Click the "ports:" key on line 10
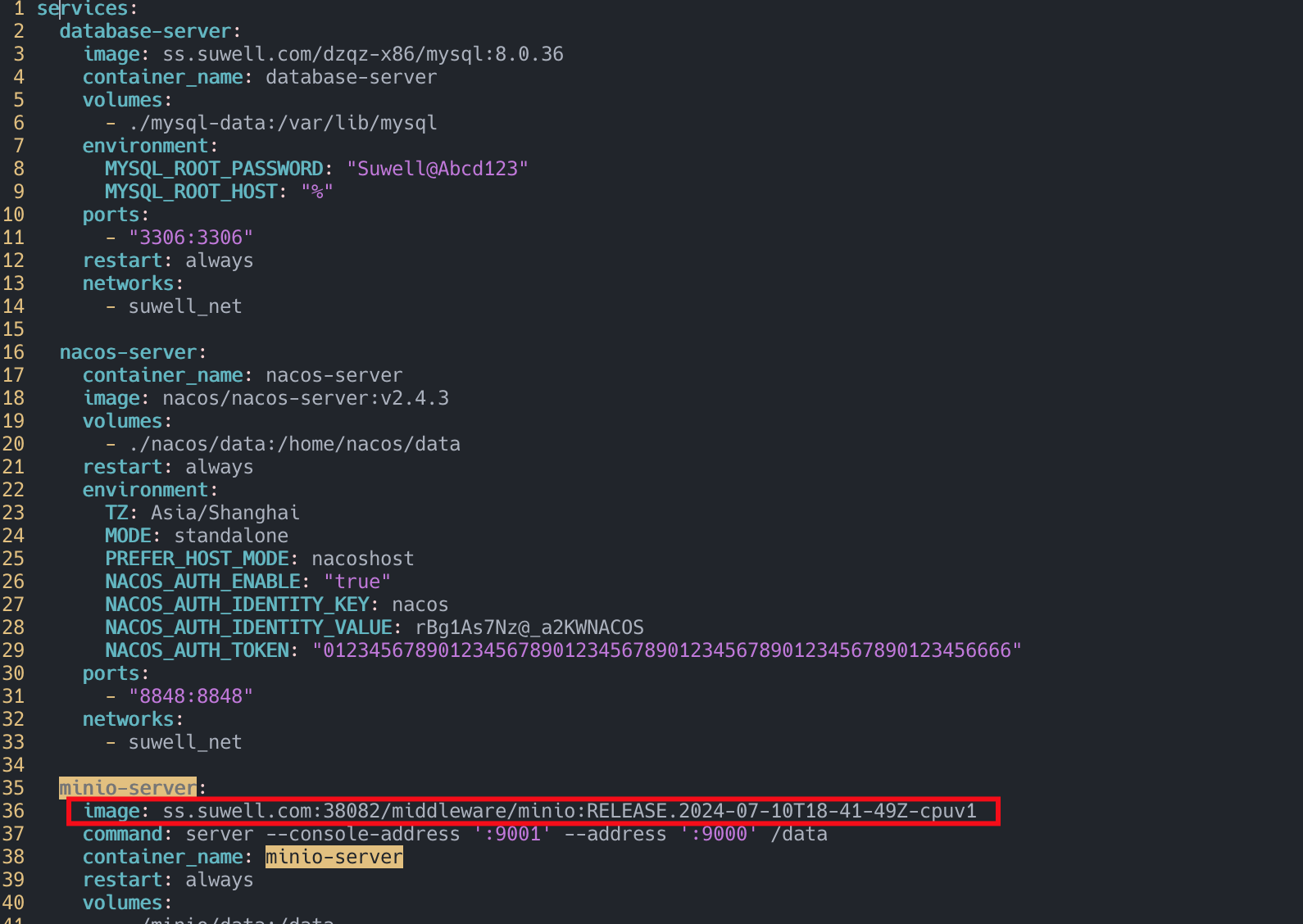This screenshot has width=1303, height=924. pos(116,215)
